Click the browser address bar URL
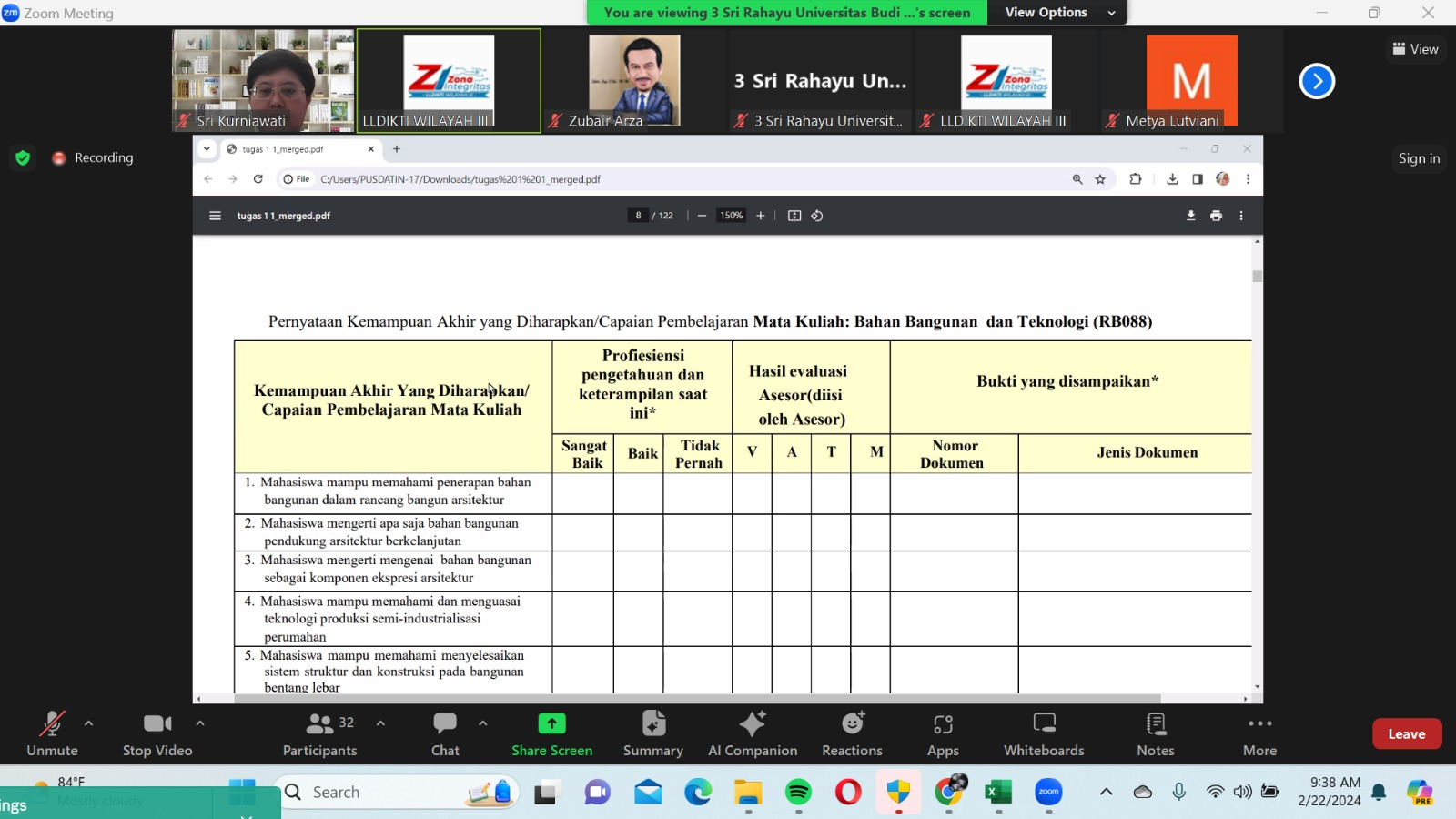The width and height of the screenshot is (1456, 819). pyautogui.click(x=460, y=179)
